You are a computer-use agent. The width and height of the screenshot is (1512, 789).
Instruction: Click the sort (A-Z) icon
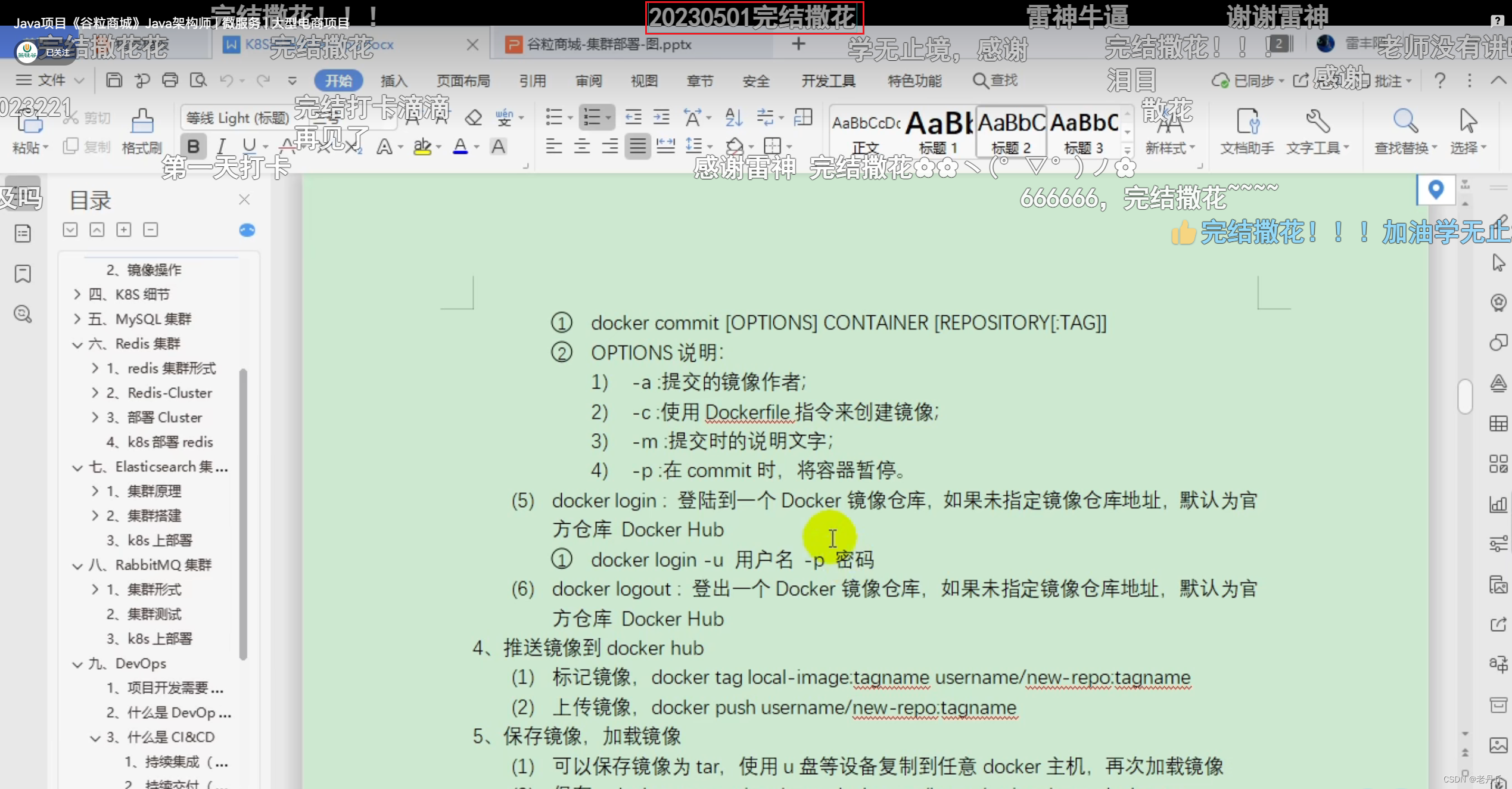point(733,117)
